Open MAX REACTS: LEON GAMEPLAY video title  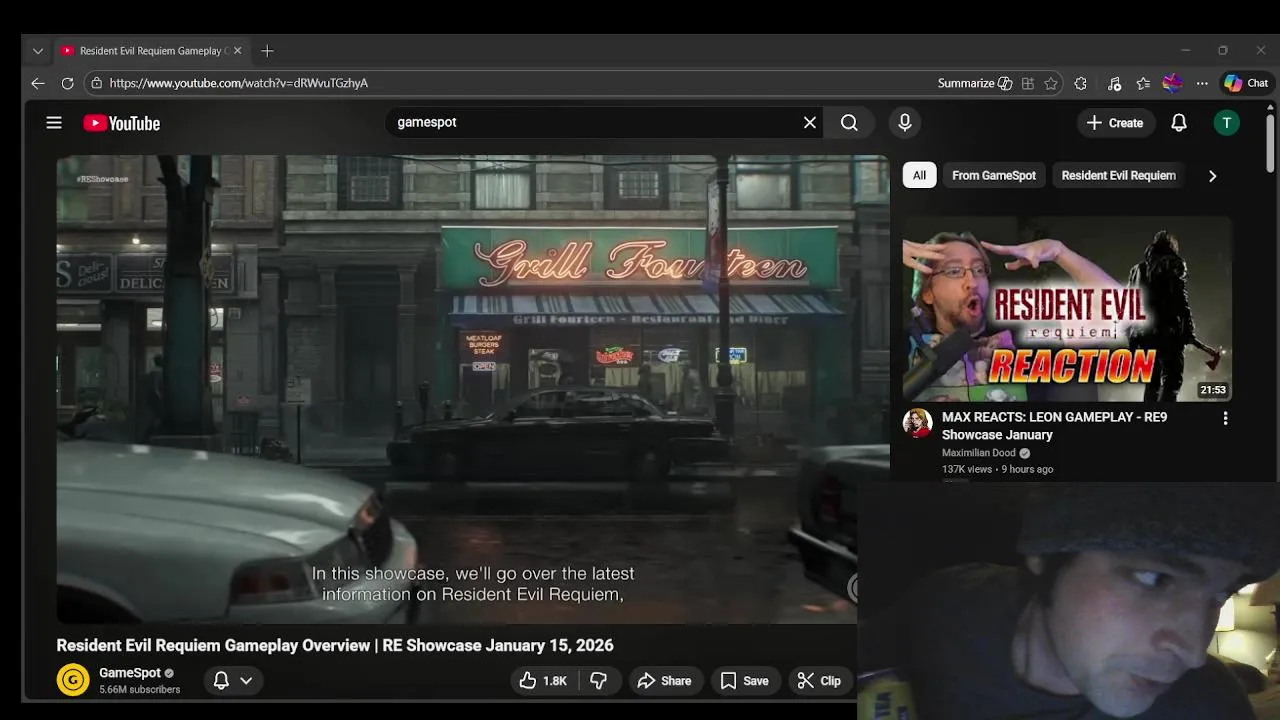point(1054,426)
